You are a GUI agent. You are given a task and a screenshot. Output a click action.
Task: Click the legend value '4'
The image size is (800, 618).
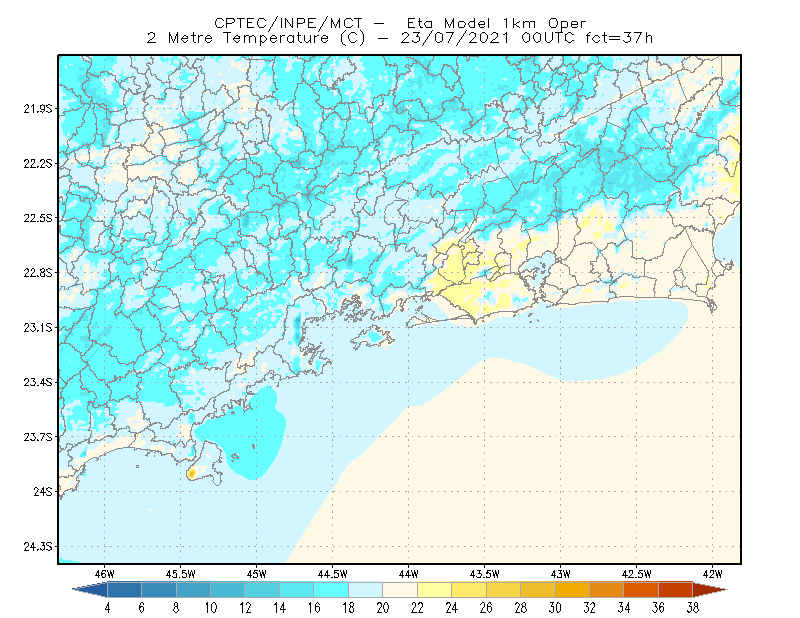(107, 608)
